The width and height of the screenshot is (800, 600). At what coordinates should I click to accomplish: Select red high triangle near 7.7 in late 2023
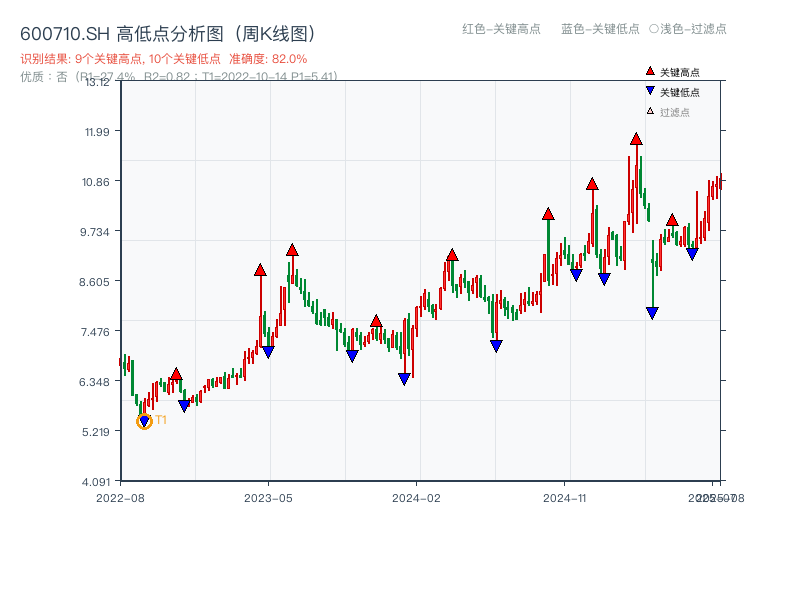coord(376,321)
